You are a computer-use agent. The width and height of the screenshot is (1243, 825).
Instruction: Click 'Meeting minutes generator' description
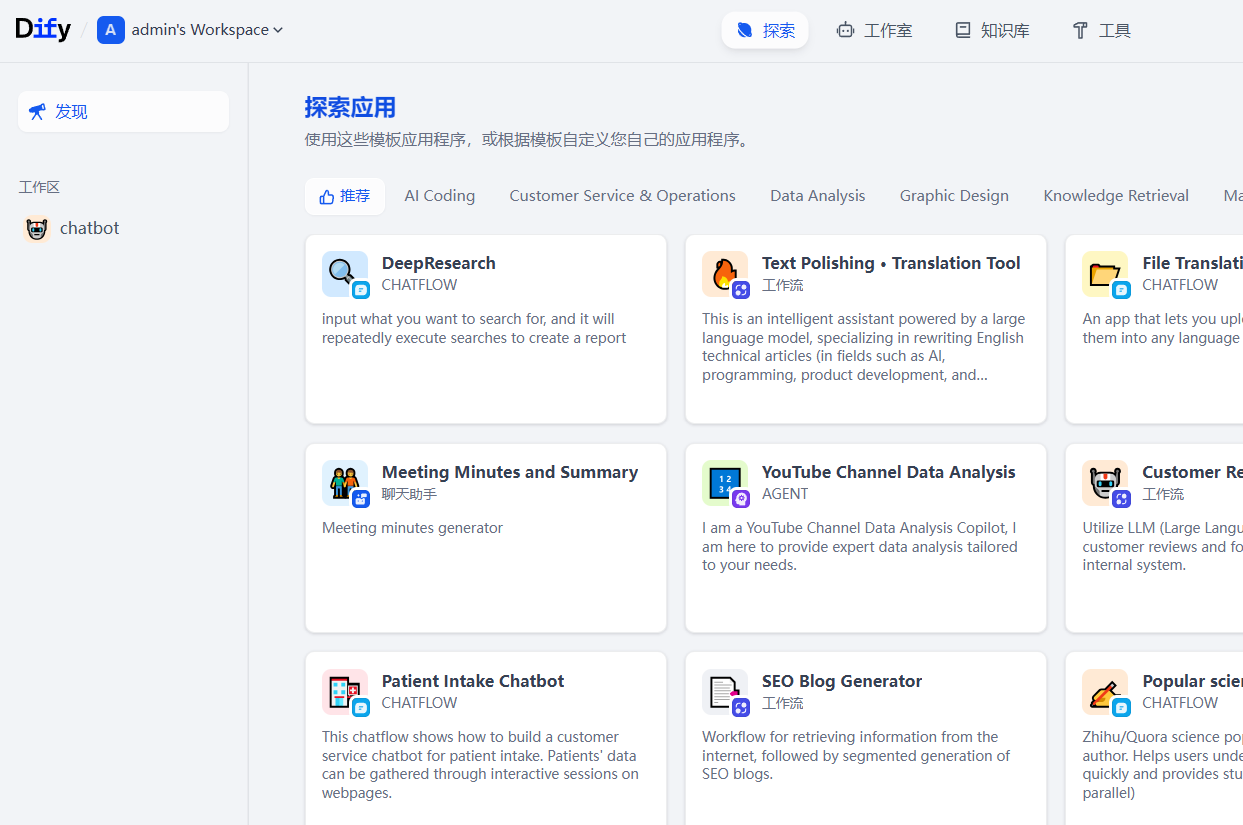pyautogui.click(x=412, y=528)
